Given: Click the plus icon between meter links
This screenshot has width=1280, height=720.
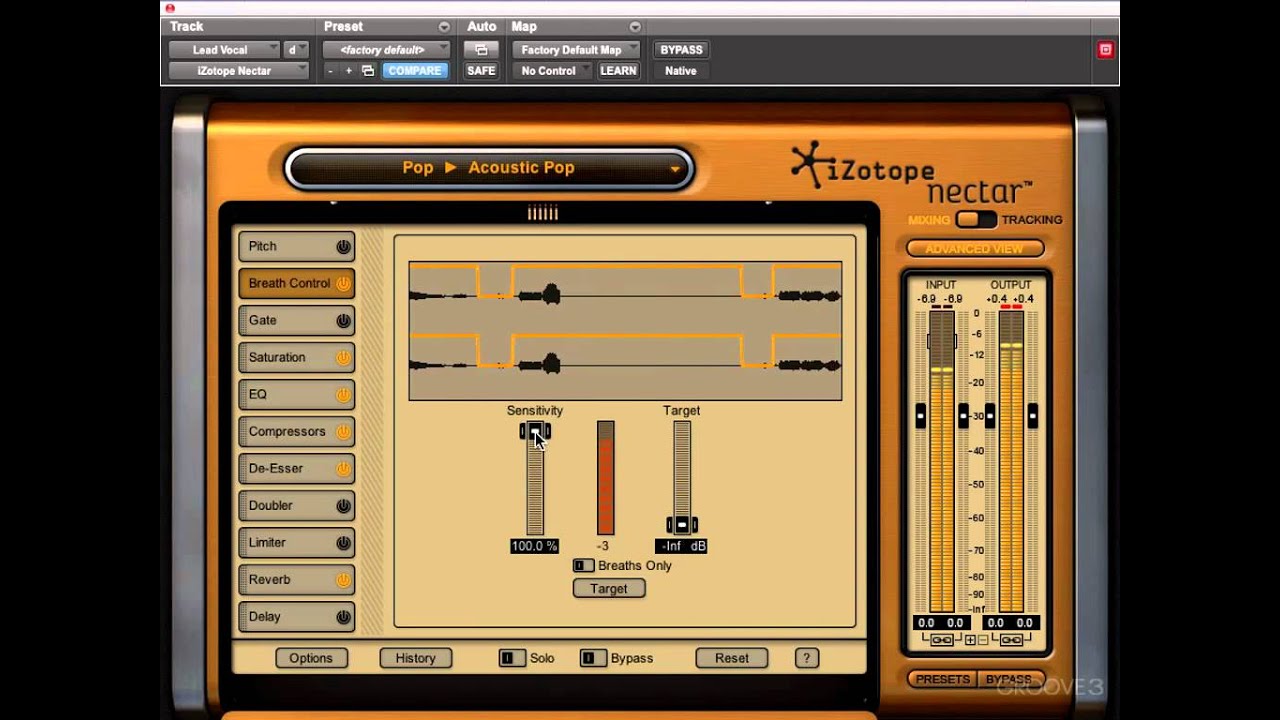Looking at the screenshot, I should point(969,640).
